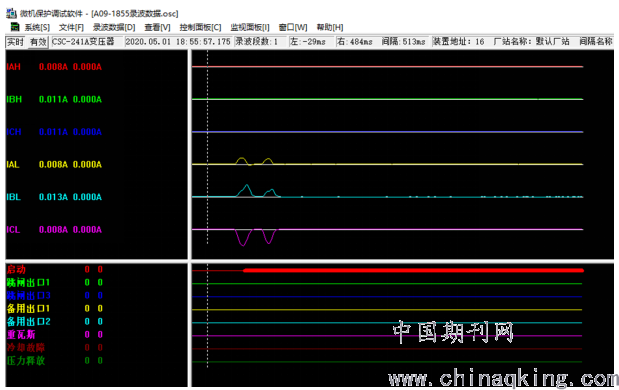Select the IAH channel label

[13, 67]
